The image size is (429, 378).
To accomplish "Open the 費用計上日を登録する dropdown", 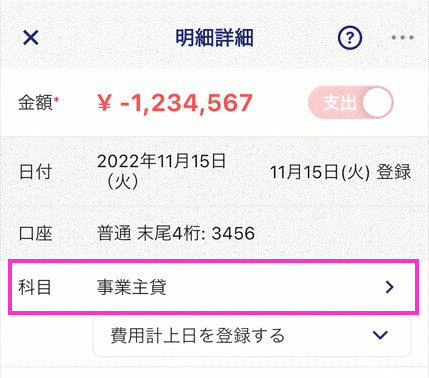I will pyautogui.click(x=252, y=336).
